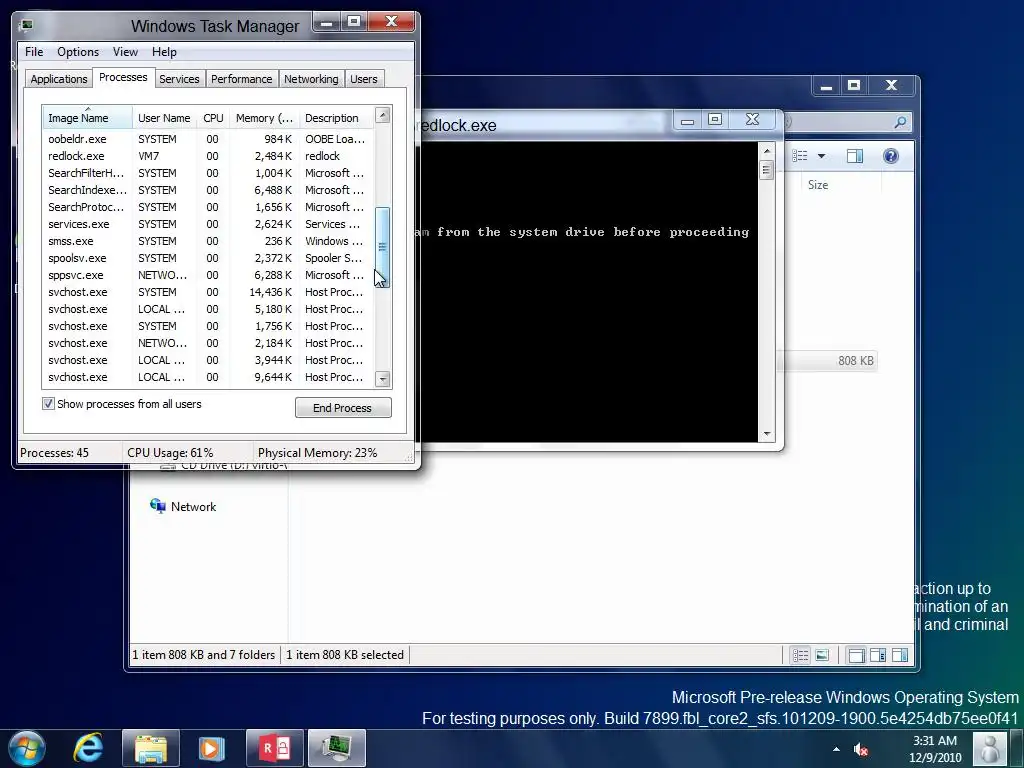The width and height of the screenshot is (1024, 768).
Task: Select the redlock.exe process row
Action: (x=208, y=156)
